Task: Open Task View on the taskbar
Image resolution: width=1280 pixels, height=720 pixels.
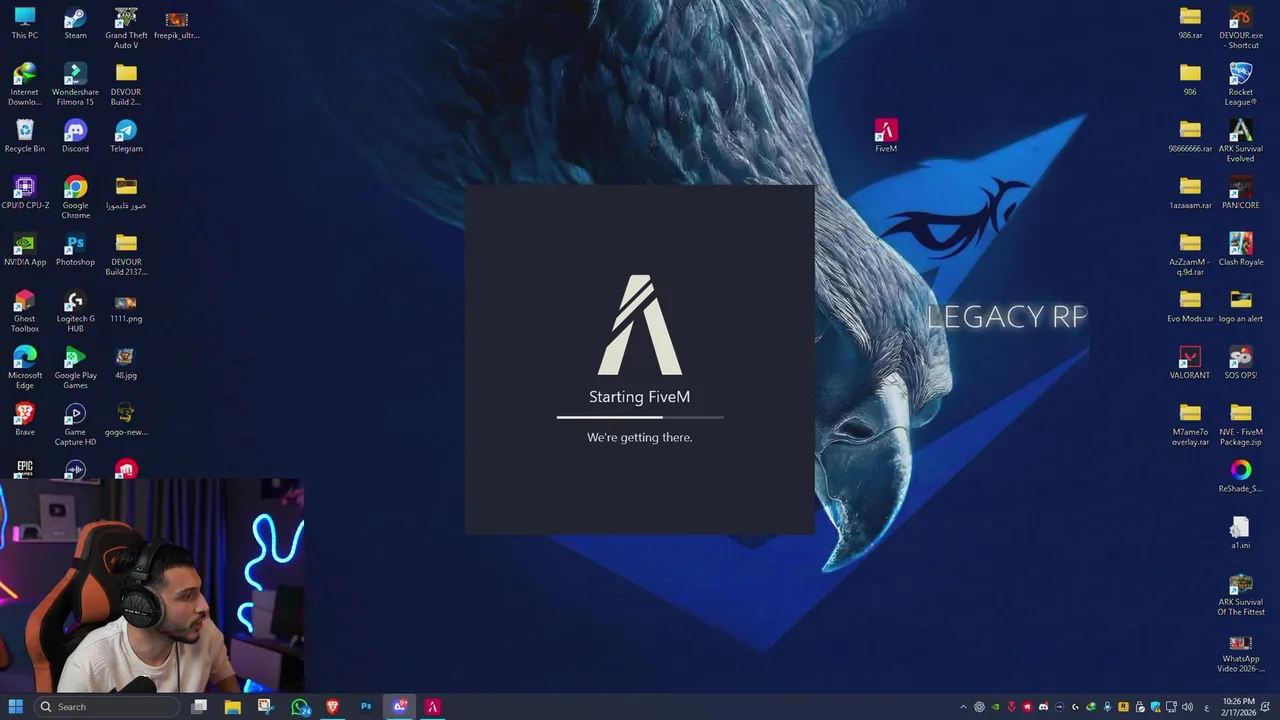Action: (199, 707)
